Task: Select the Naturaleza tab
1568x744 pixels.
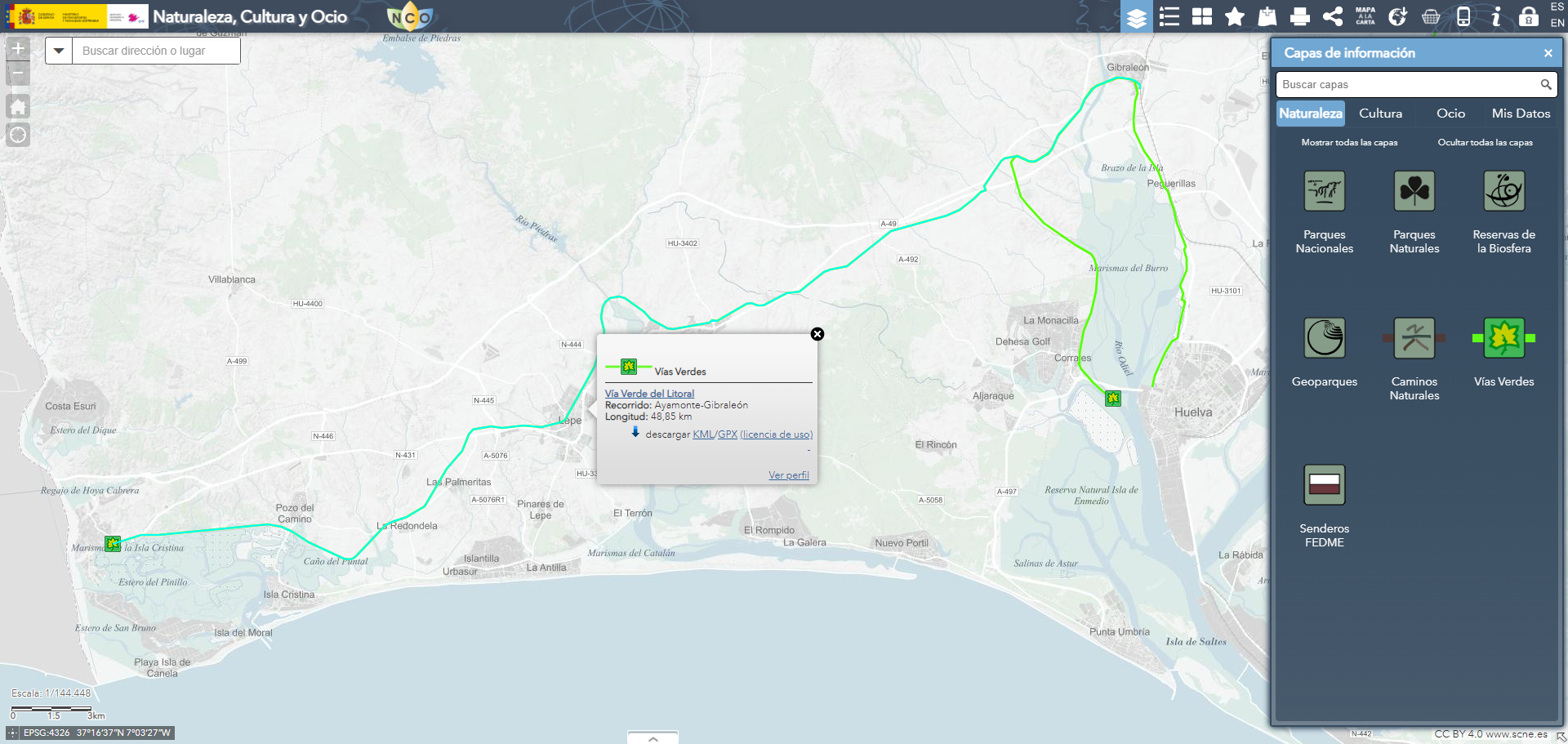Action: (x=1310, y=114)
